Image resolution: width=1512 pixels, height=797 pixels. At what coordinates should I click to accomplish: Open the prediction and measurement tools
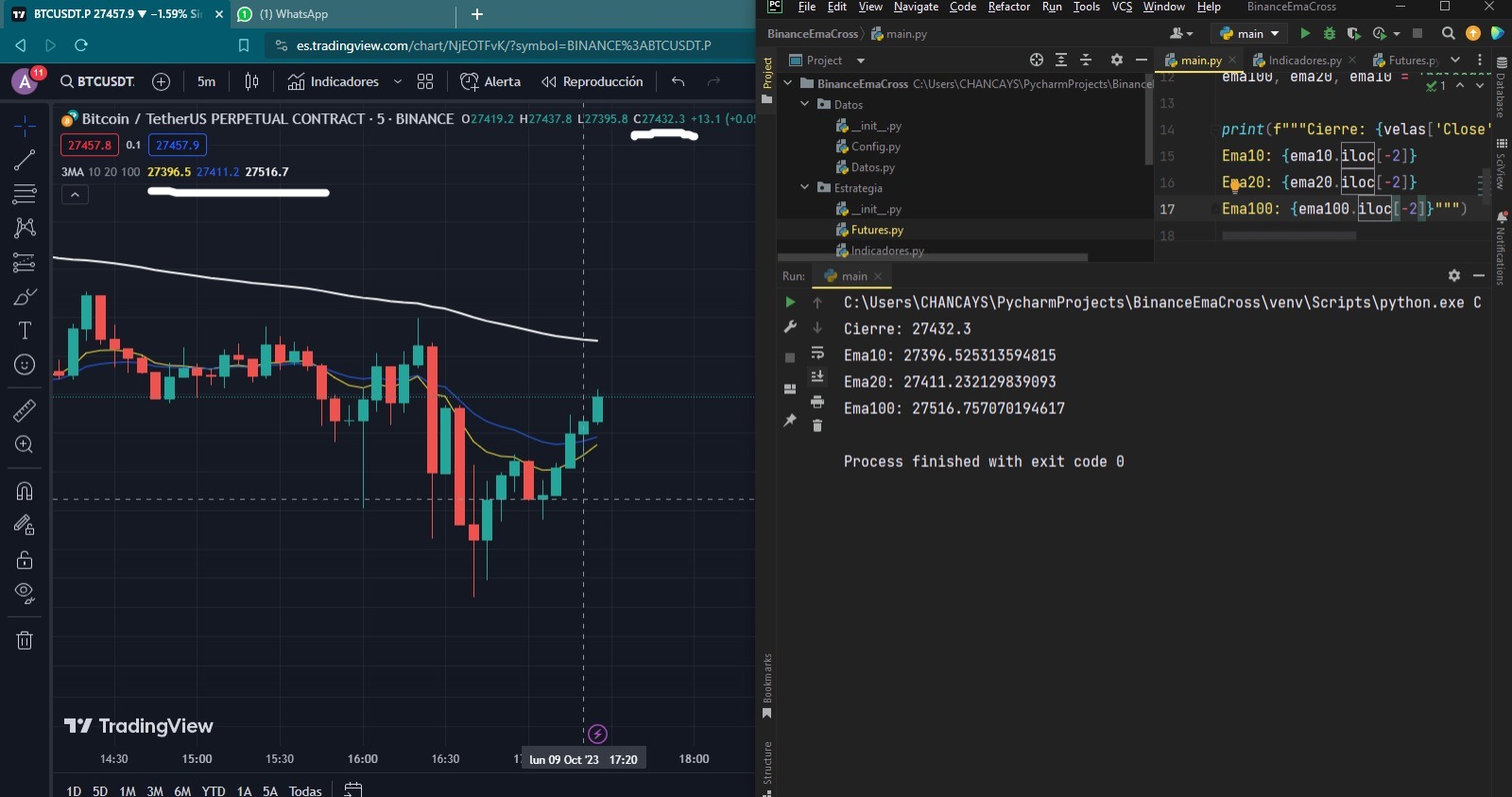pyautogui.click(x=25, y=263)
